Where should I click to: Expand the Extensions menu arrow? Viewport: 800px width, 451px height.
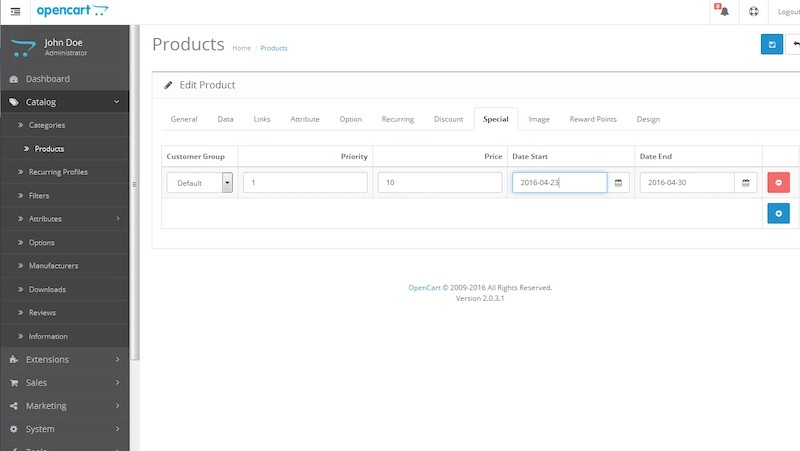[118, 360]
